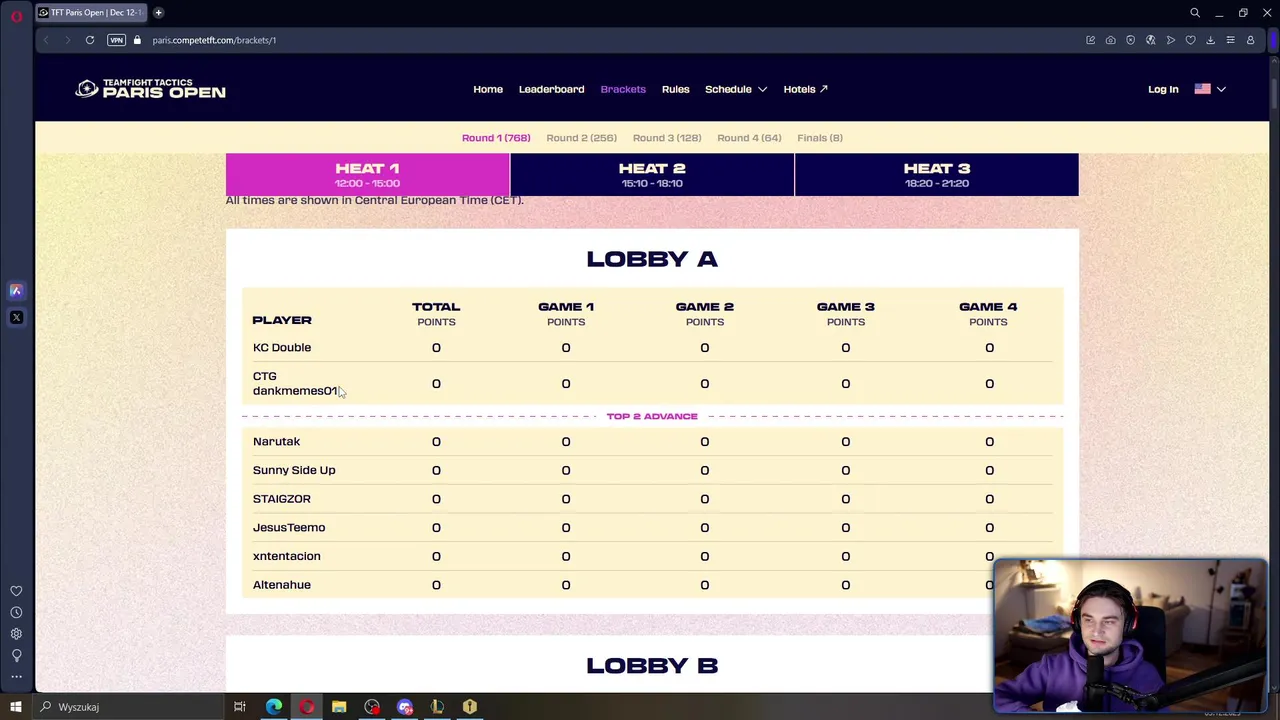
Task: Expand the Schedule dropdown menu
Action: coord(736,89)
